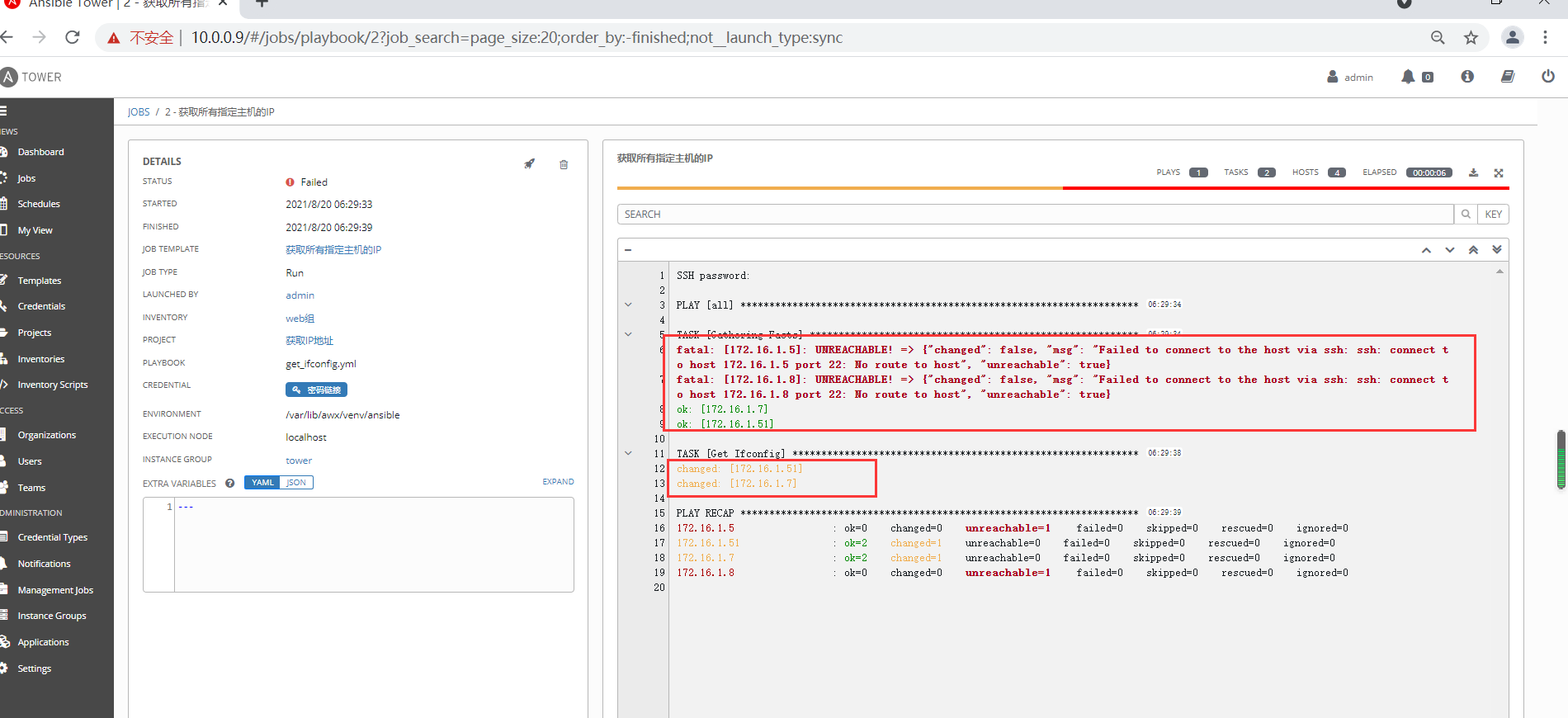Open Dashboard in the sidebar

(40, 152)
